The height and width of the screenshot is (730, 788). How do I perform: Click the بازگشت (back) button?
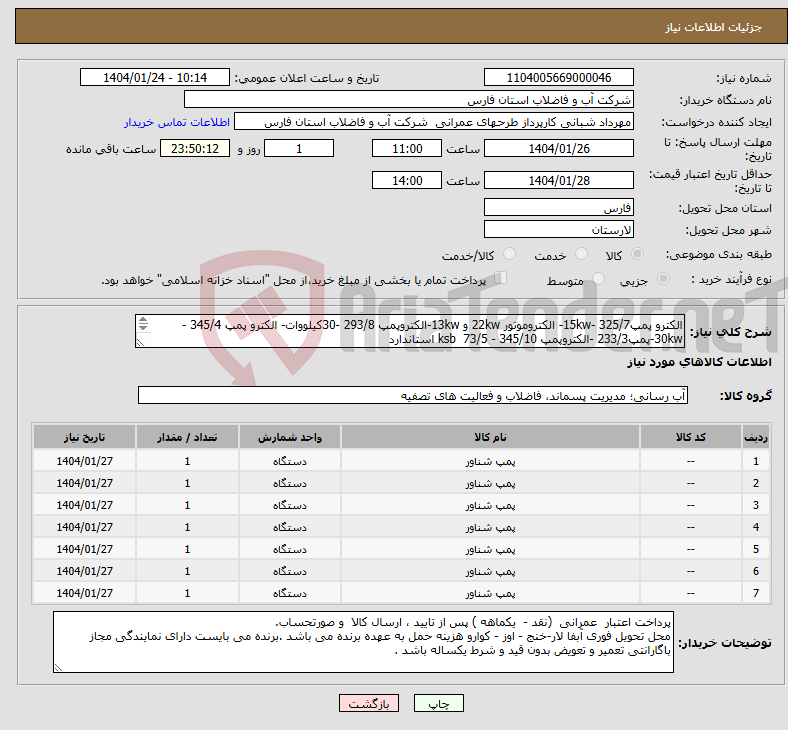[369, 703]
